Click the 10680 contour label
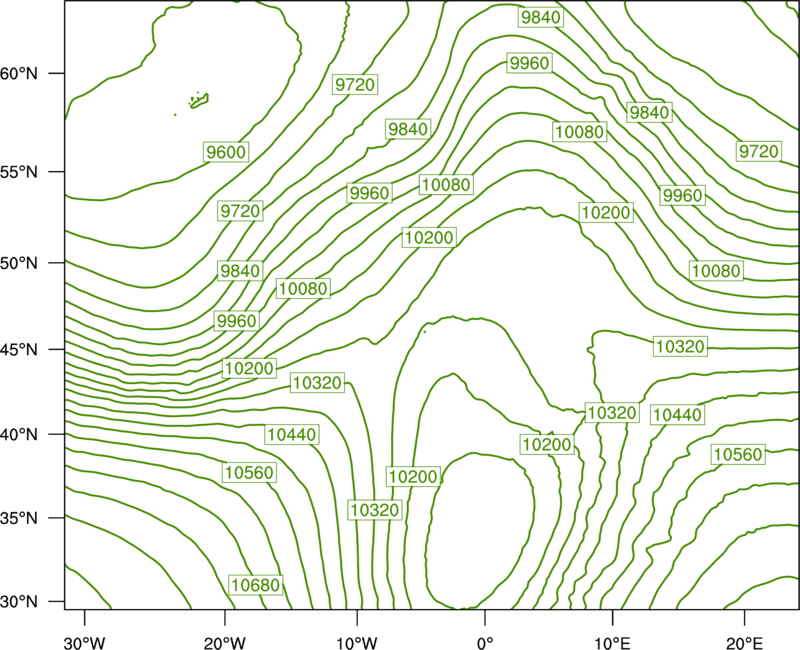Screen dimensions: 800x650 point(256,585)
